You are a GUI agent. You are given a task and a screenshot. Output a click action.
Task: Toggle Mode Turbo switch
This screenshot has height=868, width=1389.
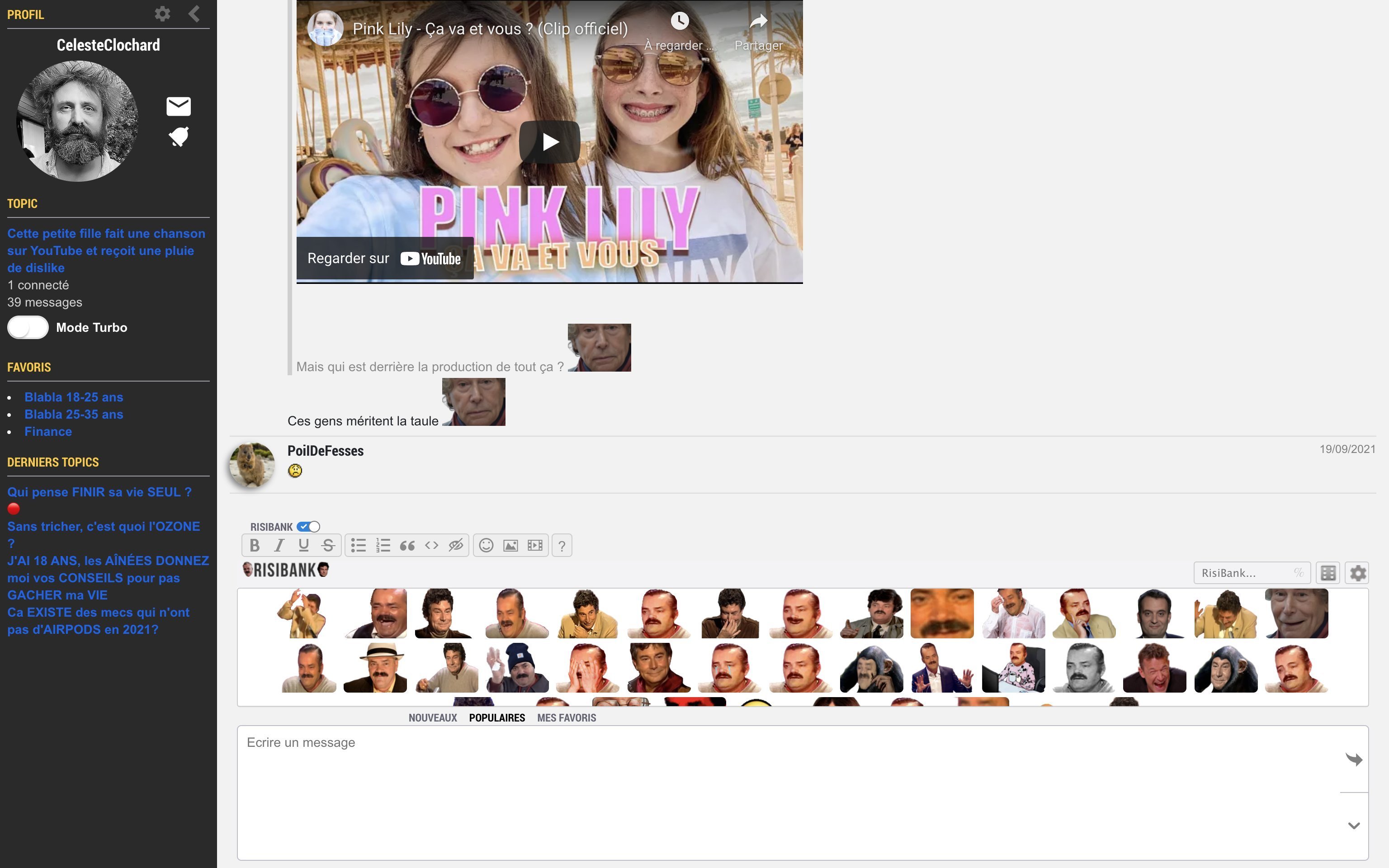(28, 327)
